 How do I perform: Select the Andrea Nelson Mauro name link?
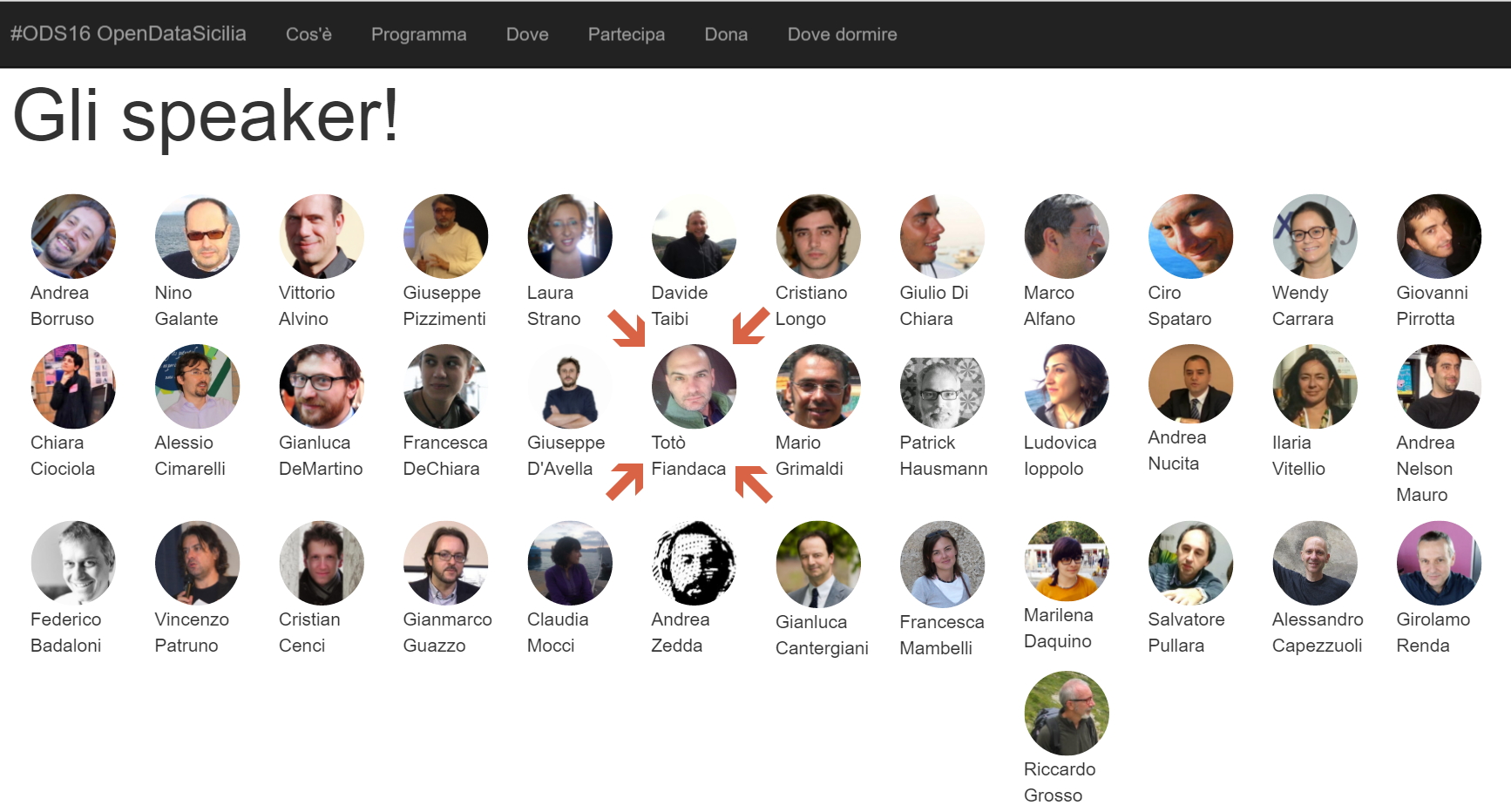pyautogui.click(x=1425, y=469)
